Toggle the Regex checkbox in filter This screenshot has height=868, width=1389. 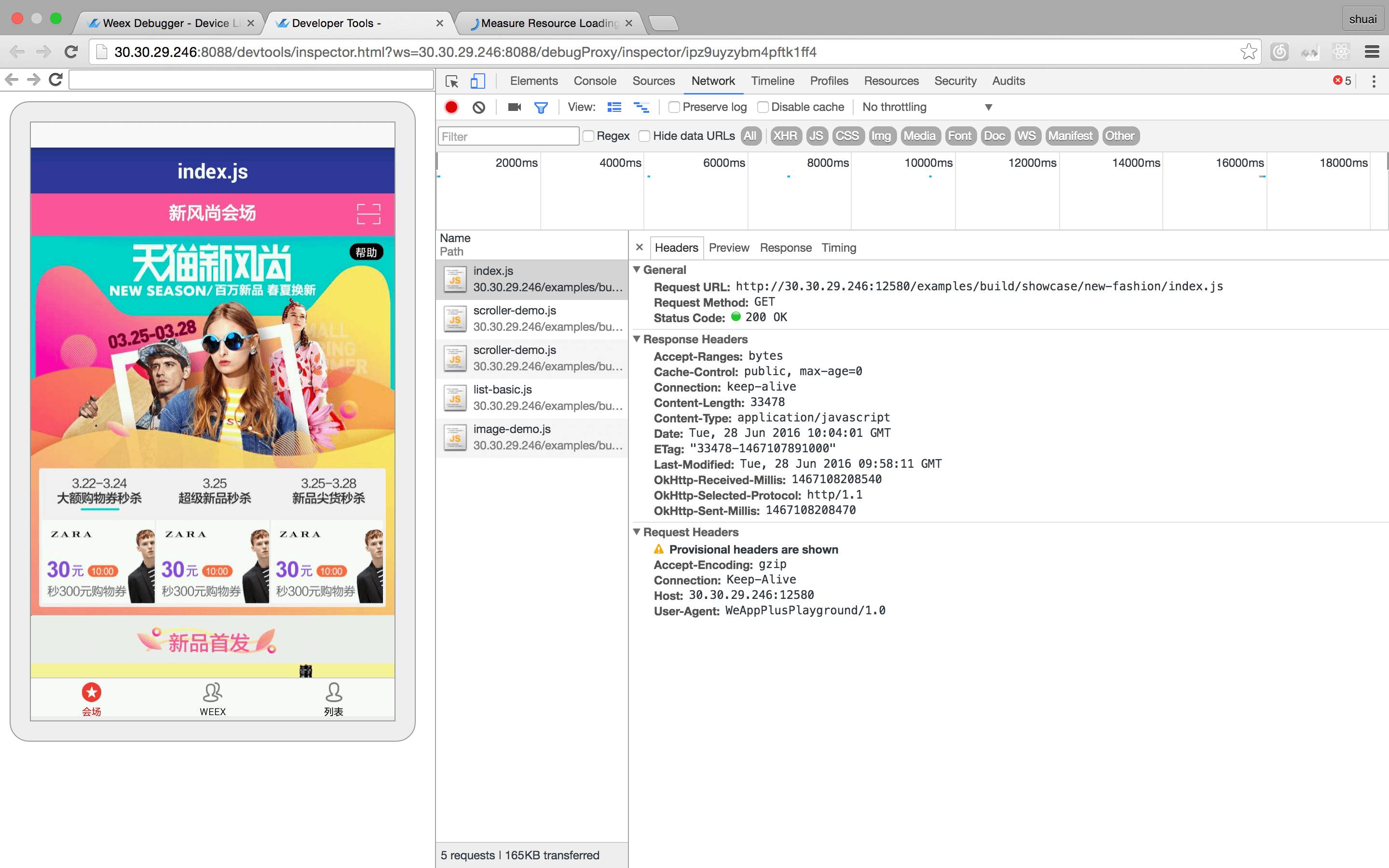(591, 135)
